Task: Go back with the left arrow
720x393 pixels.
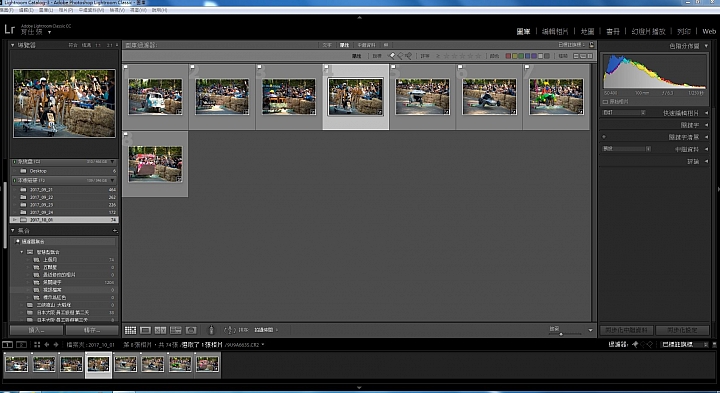Action: 47,344
